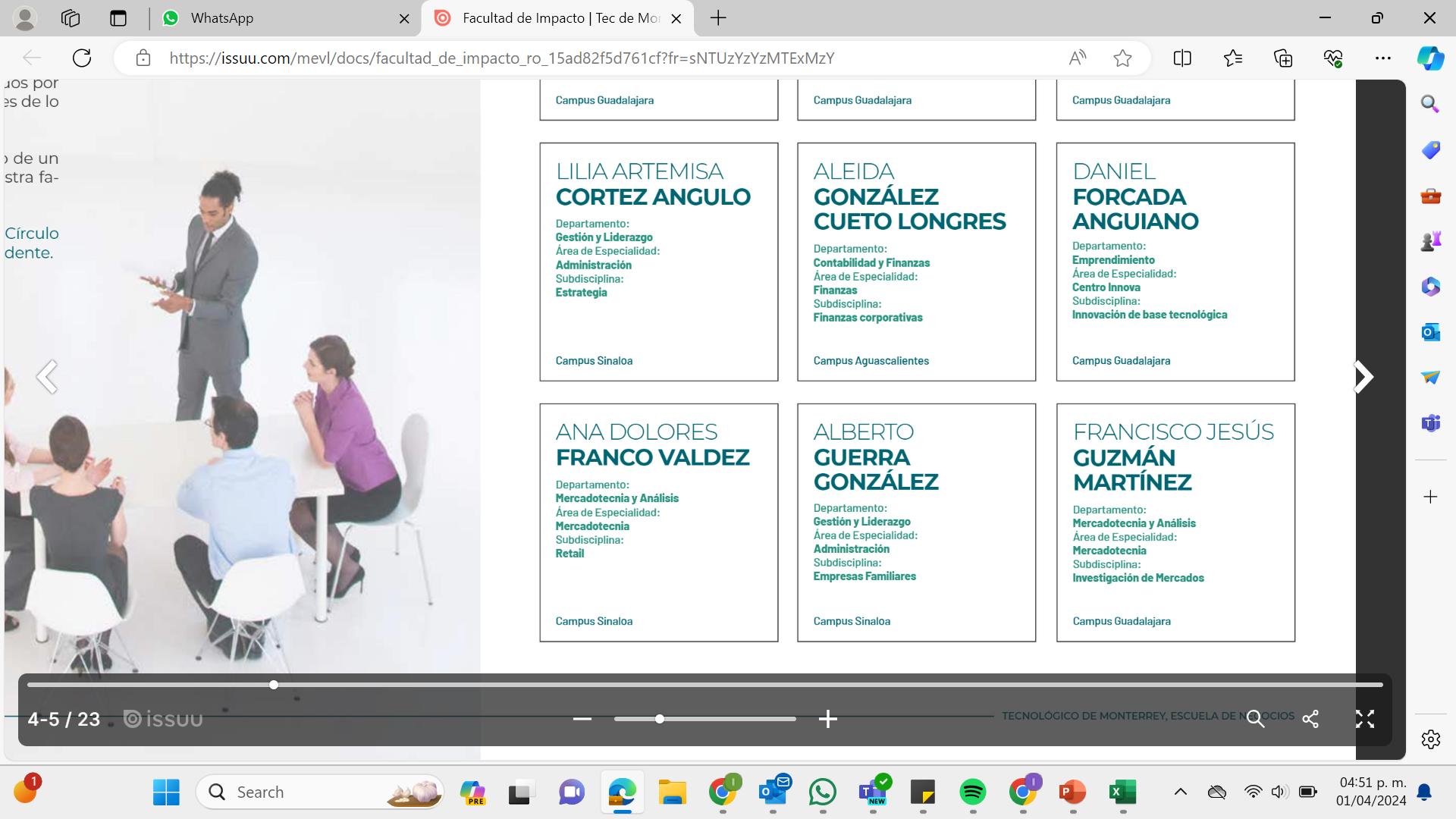Open sidebar Microsoft 365 icon
Image resolution: width=1456 pixels, height=819 pixels.
1430,287
